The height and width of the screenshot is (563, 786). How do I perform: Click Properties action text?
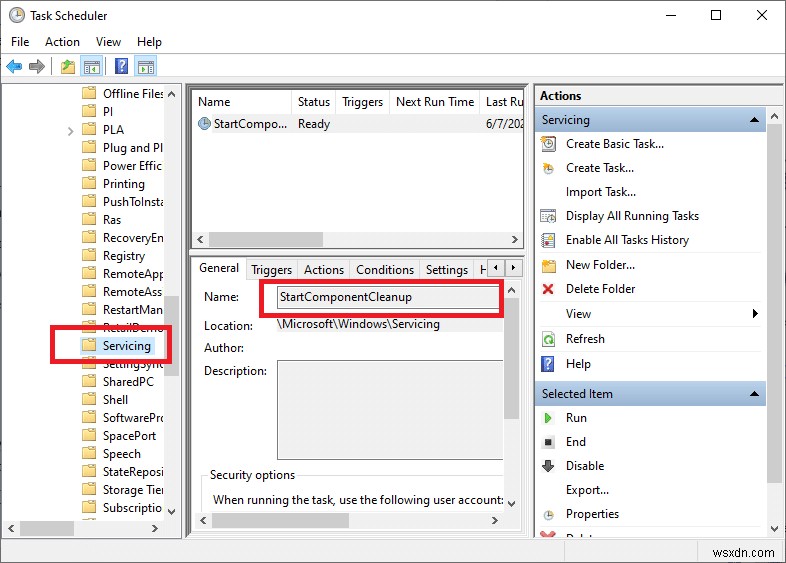pyautogui.click(x=592, y=514)
